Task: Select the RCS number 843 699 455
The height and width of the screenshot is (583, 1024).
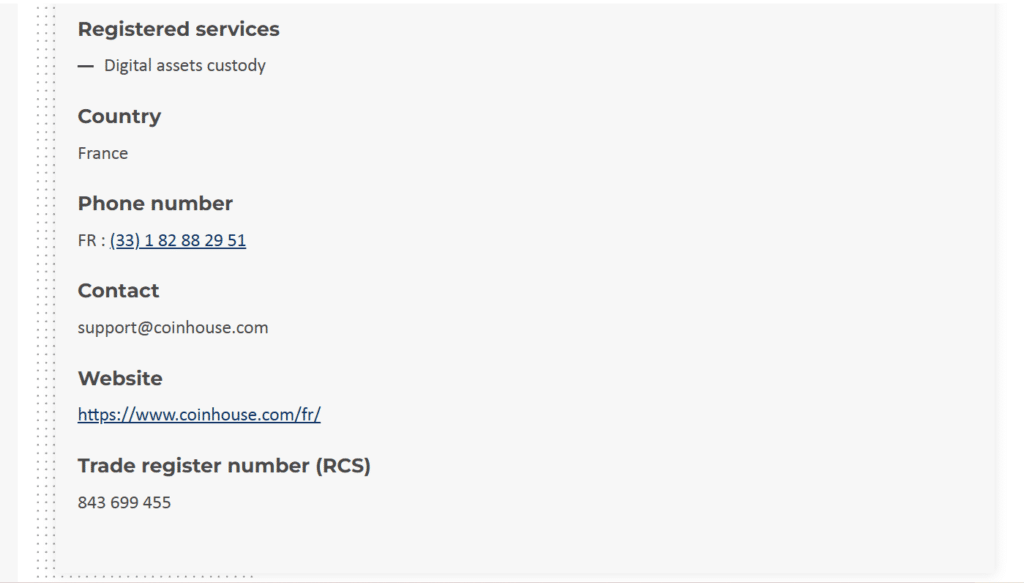Action: pos(124,502)
